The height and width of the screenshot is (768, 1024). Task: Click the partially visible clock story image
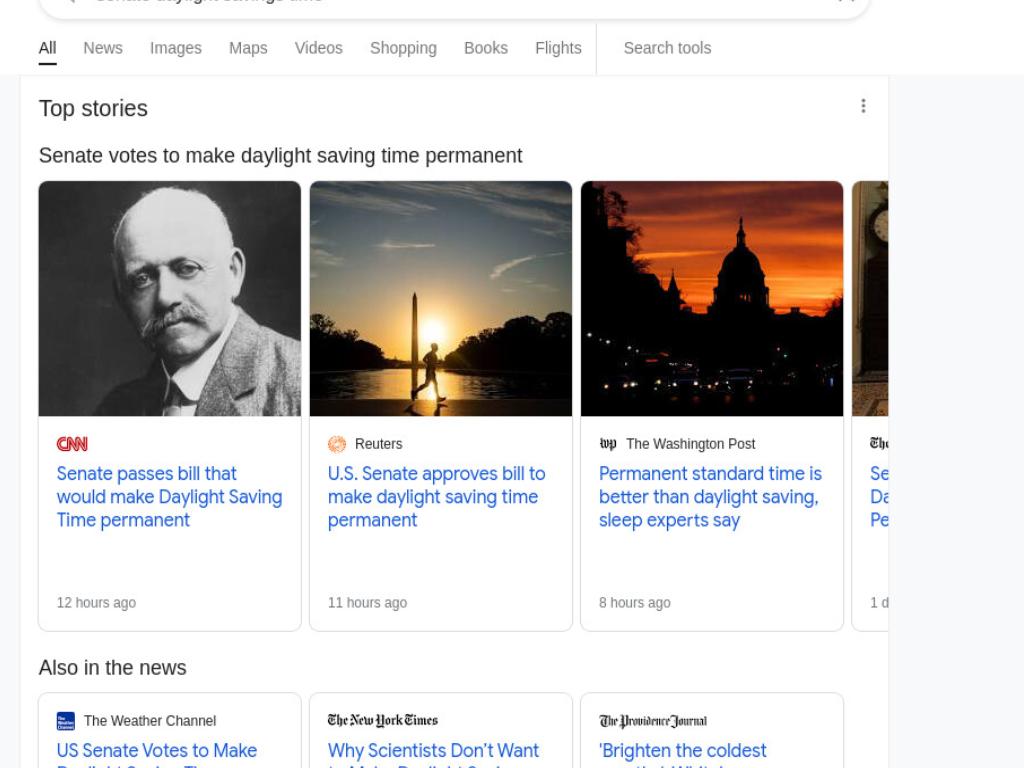coord(871,298)
